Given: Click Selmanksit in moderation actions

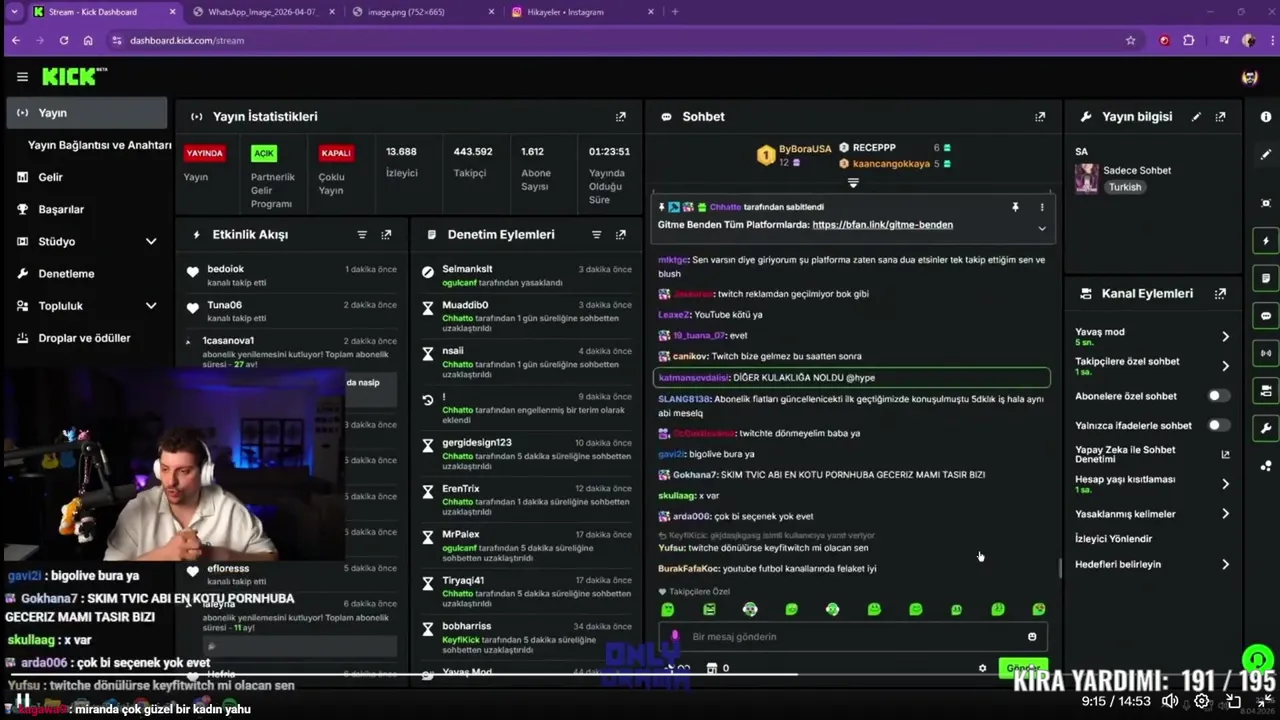Looking at the screenshot, I should 467,269.
